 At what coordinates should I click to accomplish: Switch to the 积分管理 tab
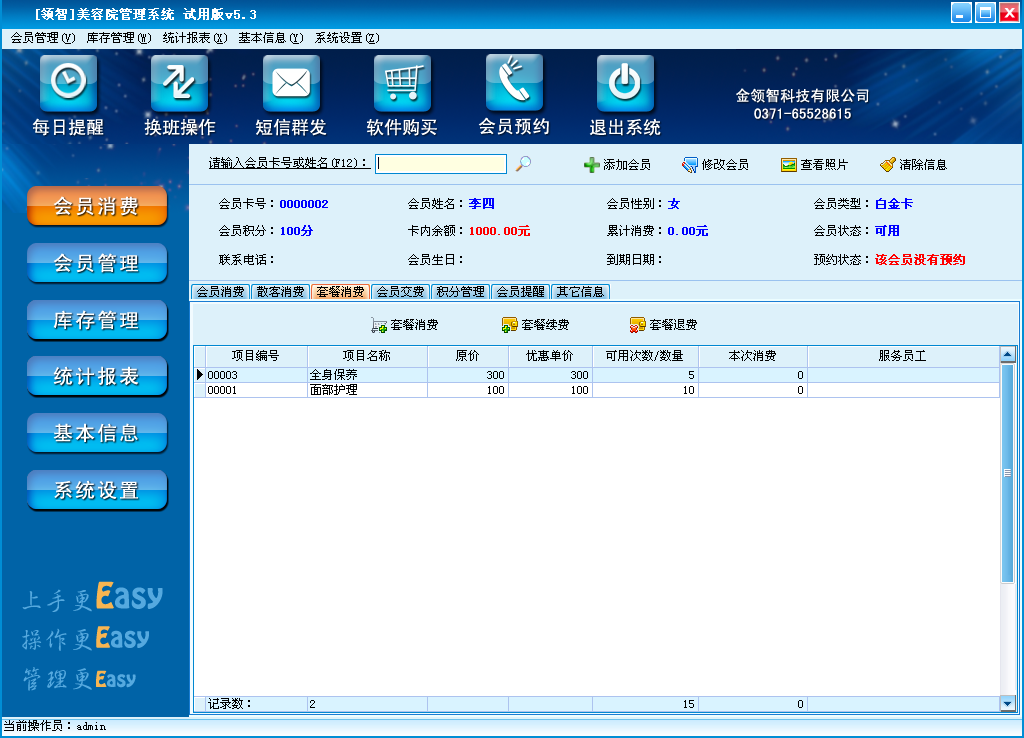pyautogui.click(x=461, y=292)
